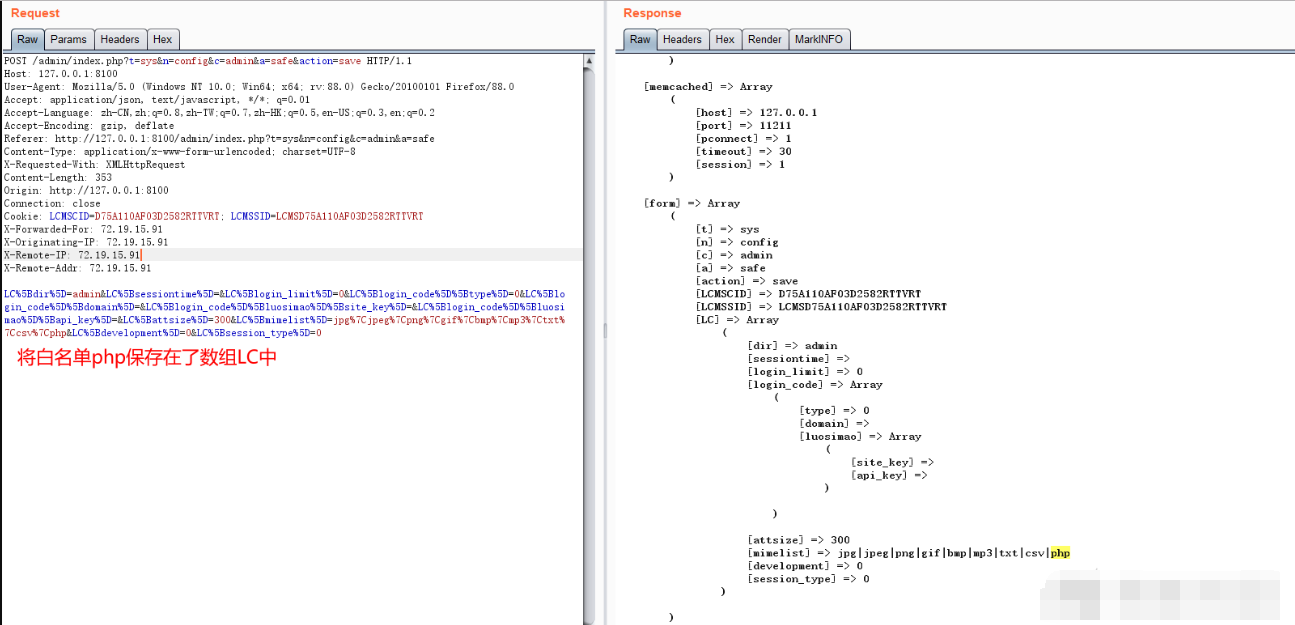This screenshot has height=625, width=1295.
Task: Open the Request Hex tab
Action: (163, 39)
